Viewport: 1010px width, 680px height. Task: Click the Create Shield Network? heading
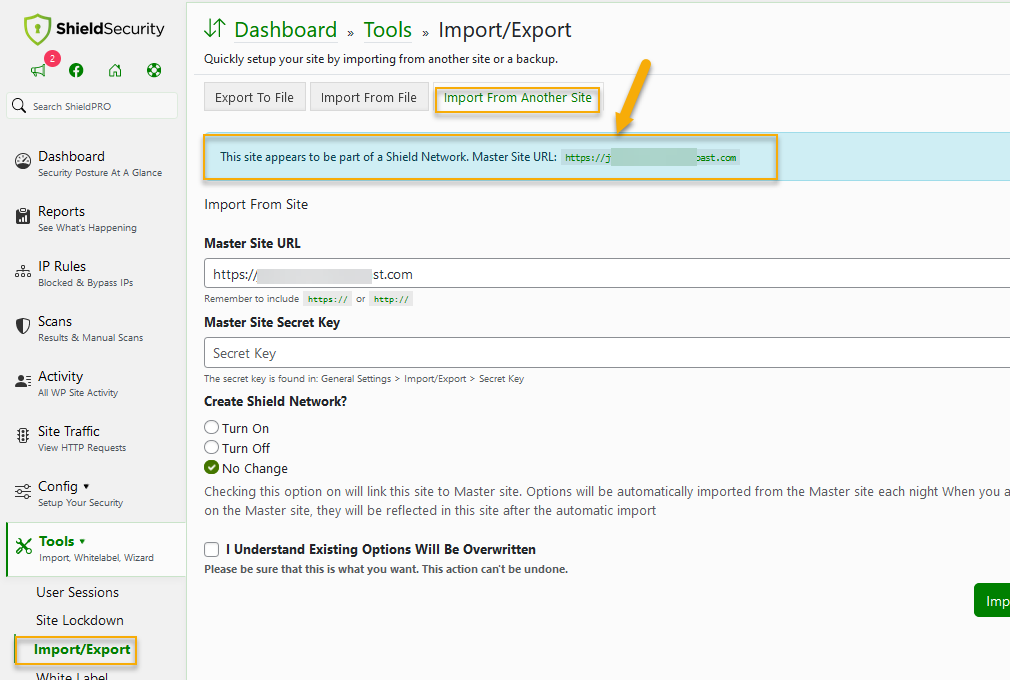point(276,401)
